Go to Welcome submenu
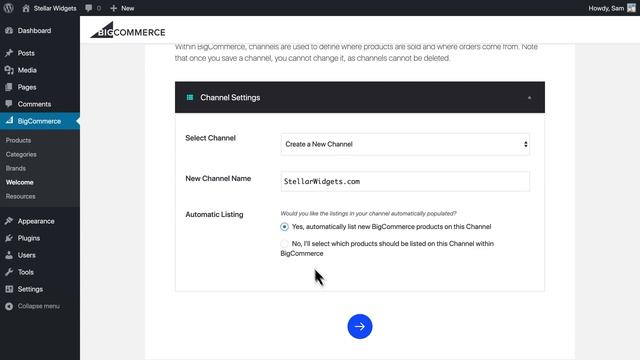Image resolution: width=640 pixels, height=360 pixels. [20, 182]
